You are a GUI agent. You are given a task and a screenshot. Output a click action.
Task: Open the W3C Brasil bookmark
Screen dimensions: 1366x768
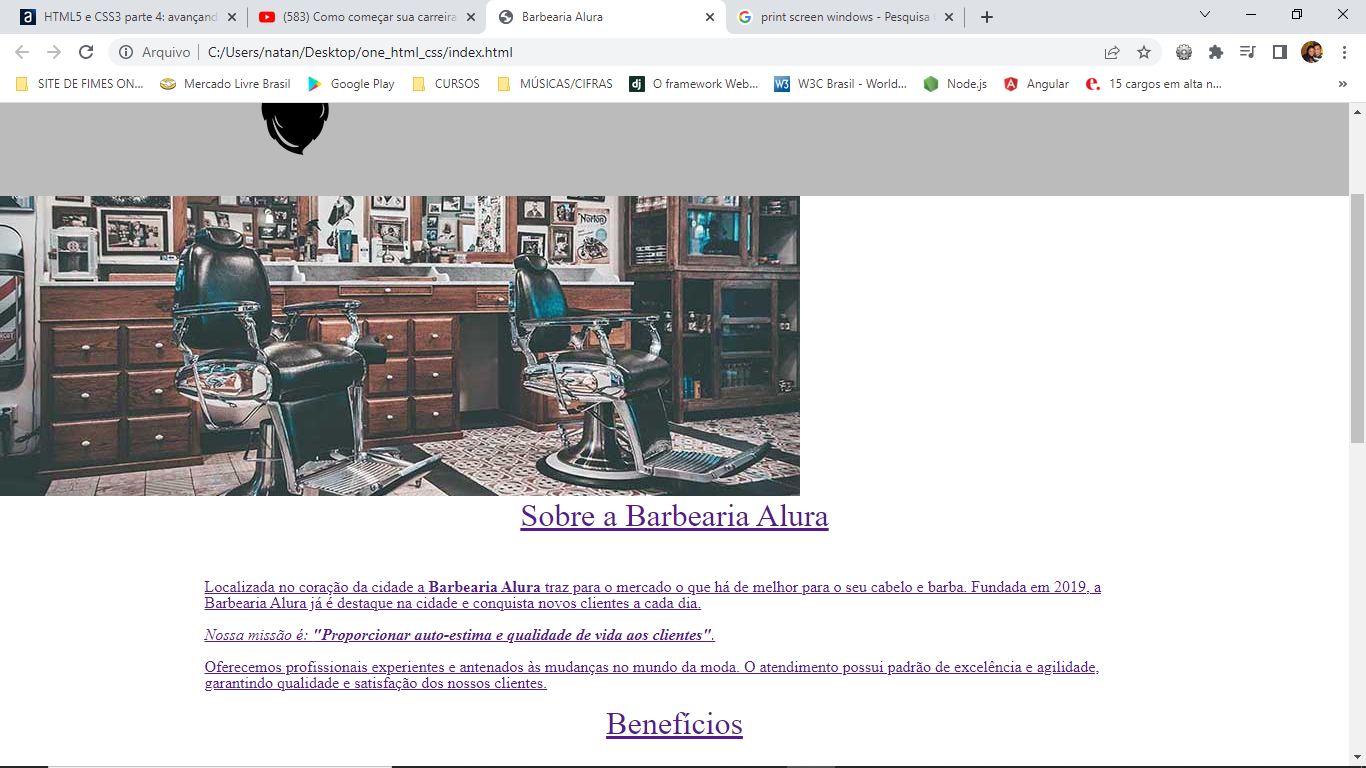pyautogui.click(x=840, y=84)
